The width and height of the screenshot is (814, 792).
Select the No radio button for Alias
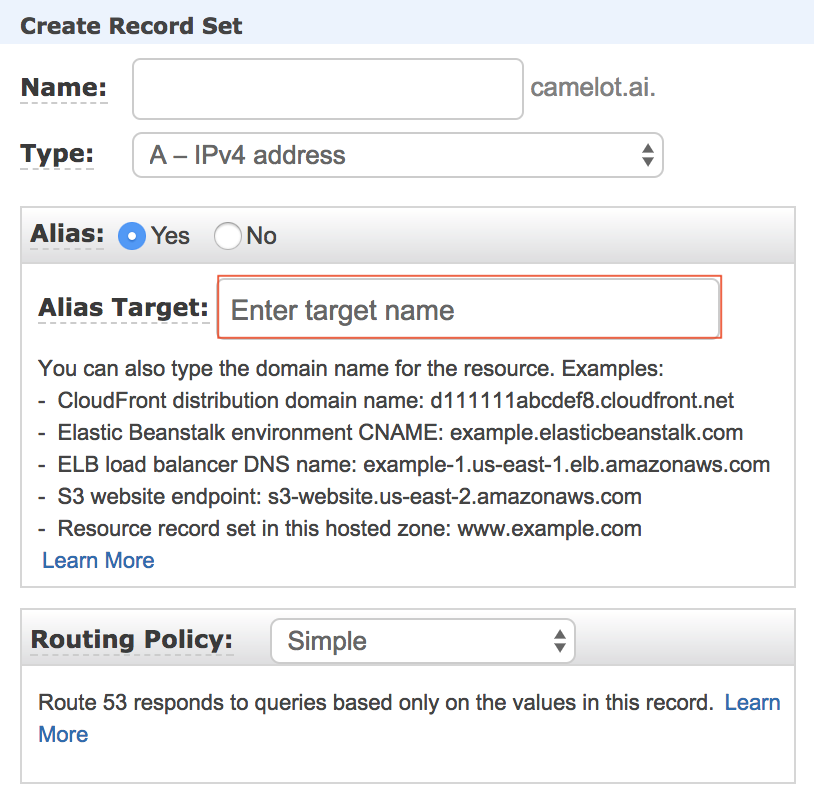pyautogui.click(x=228, y=236)
